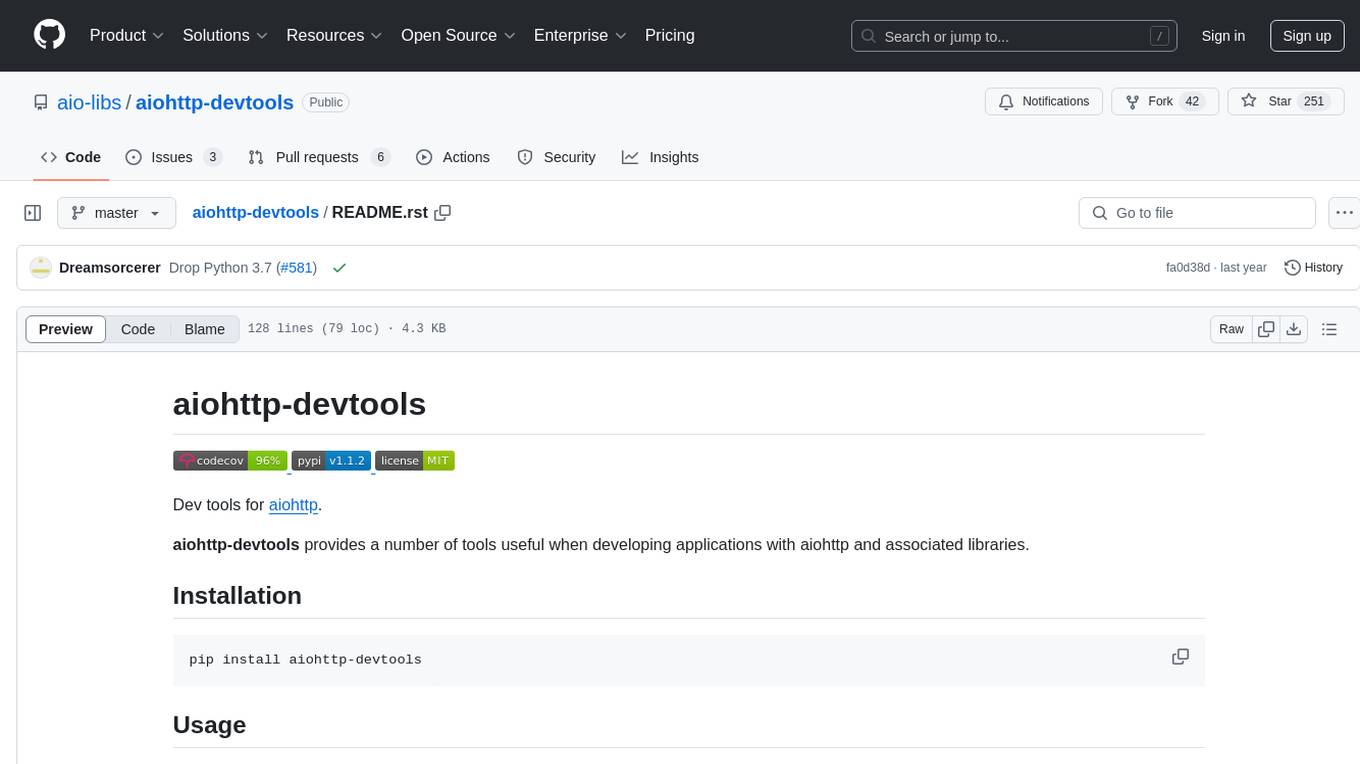
Task: Expand the file tree side panel
Action: pyautogui.click(x=33, y=213)
